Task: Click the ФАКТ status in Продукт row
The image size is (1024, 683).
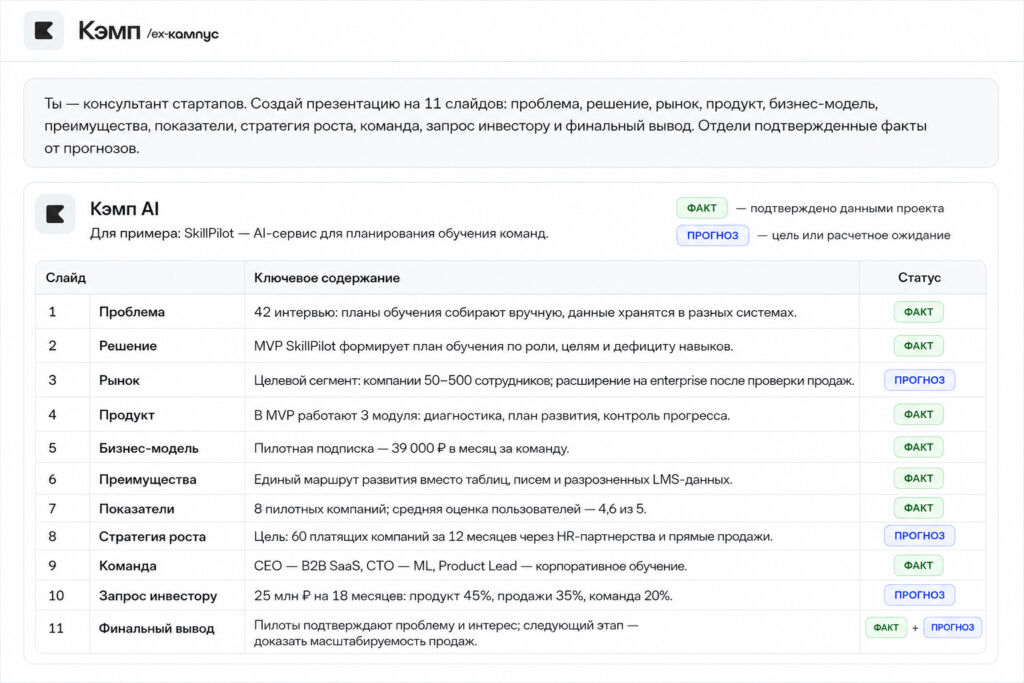Action: [918, 415]
